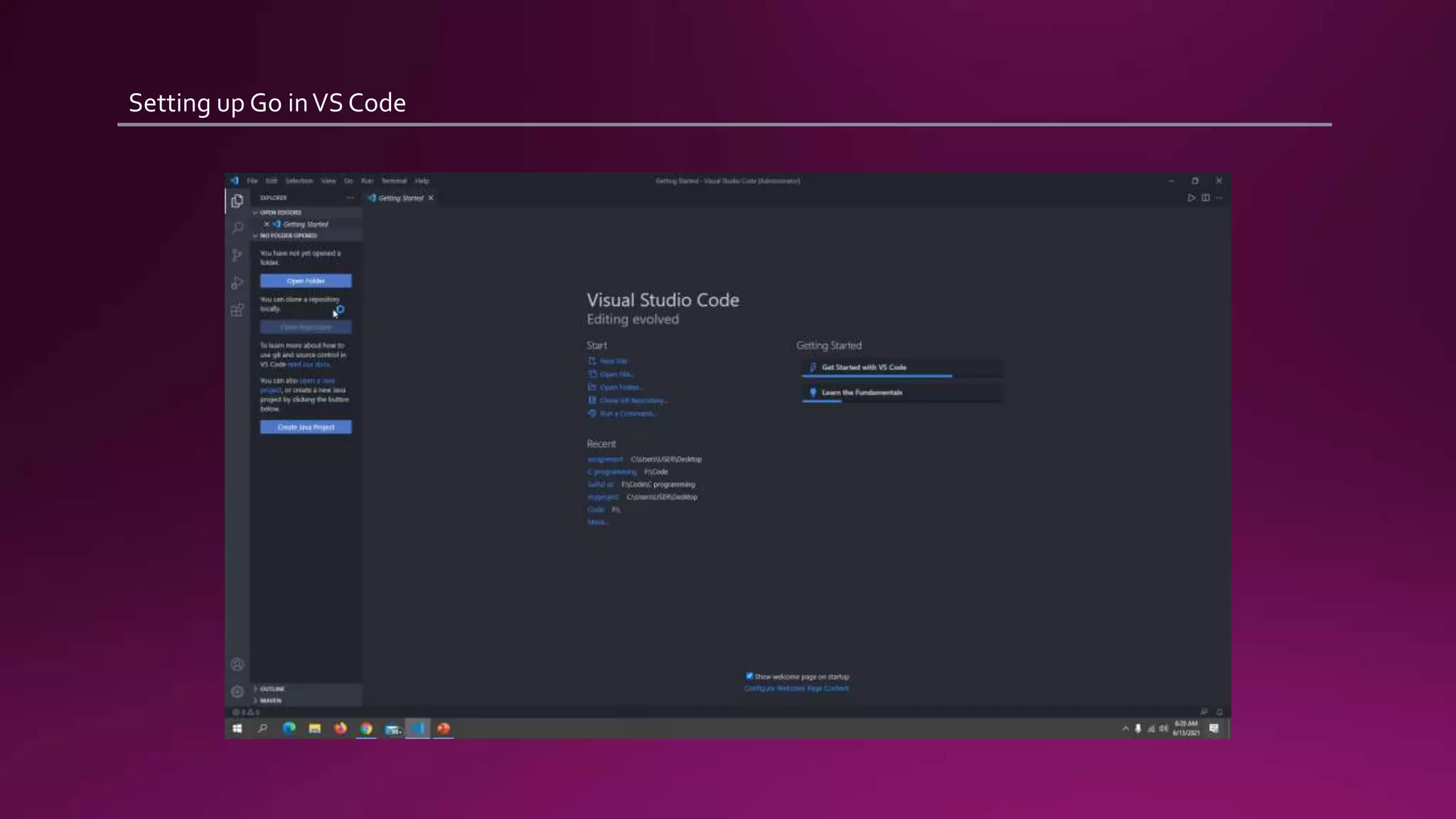Viewport: 1456px width, 819px height.
Task: Click the VS Code logo in title bar
Action: [x=235, y=181]
